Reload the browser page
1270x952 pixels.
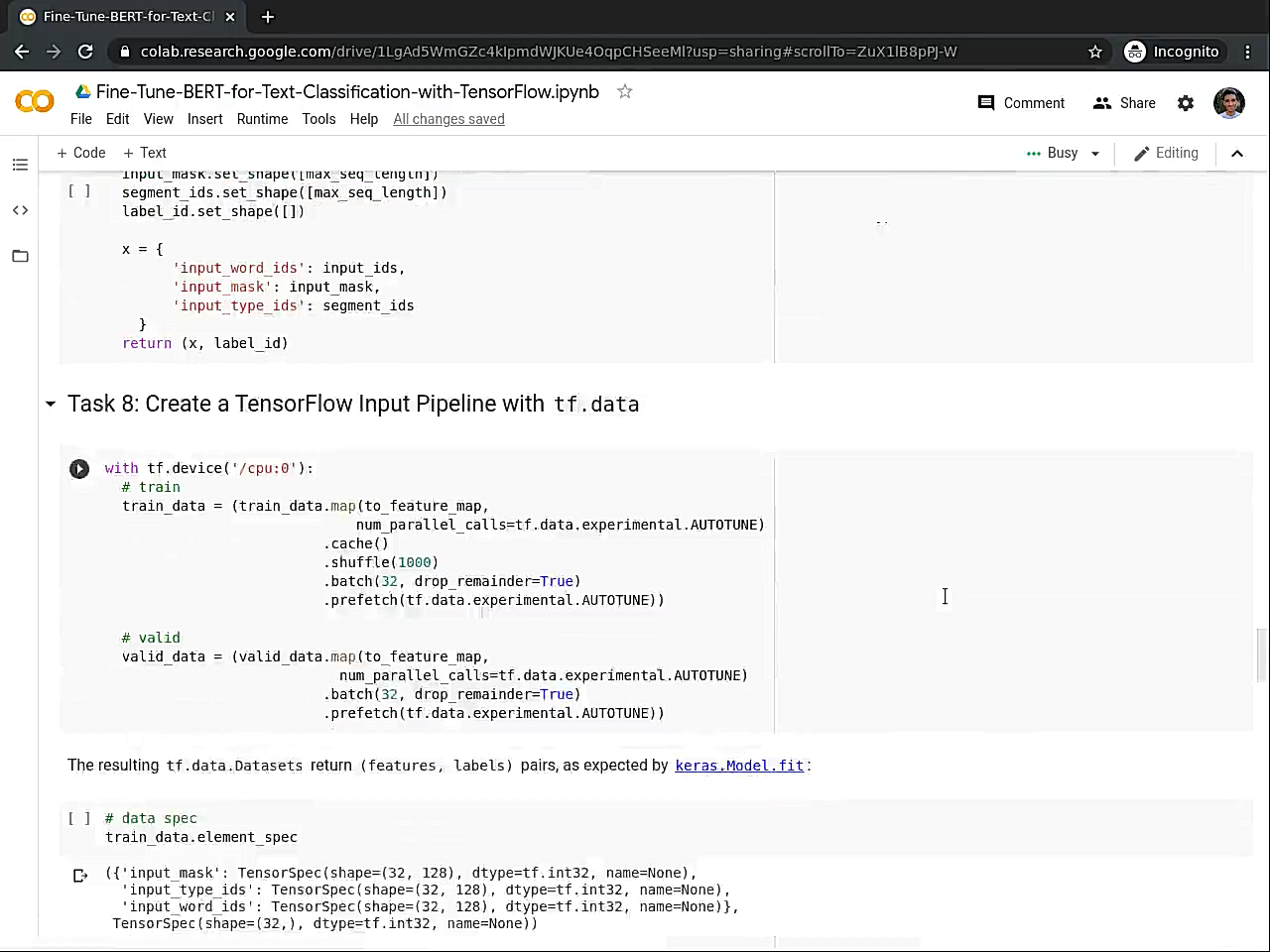pos(85,52)
